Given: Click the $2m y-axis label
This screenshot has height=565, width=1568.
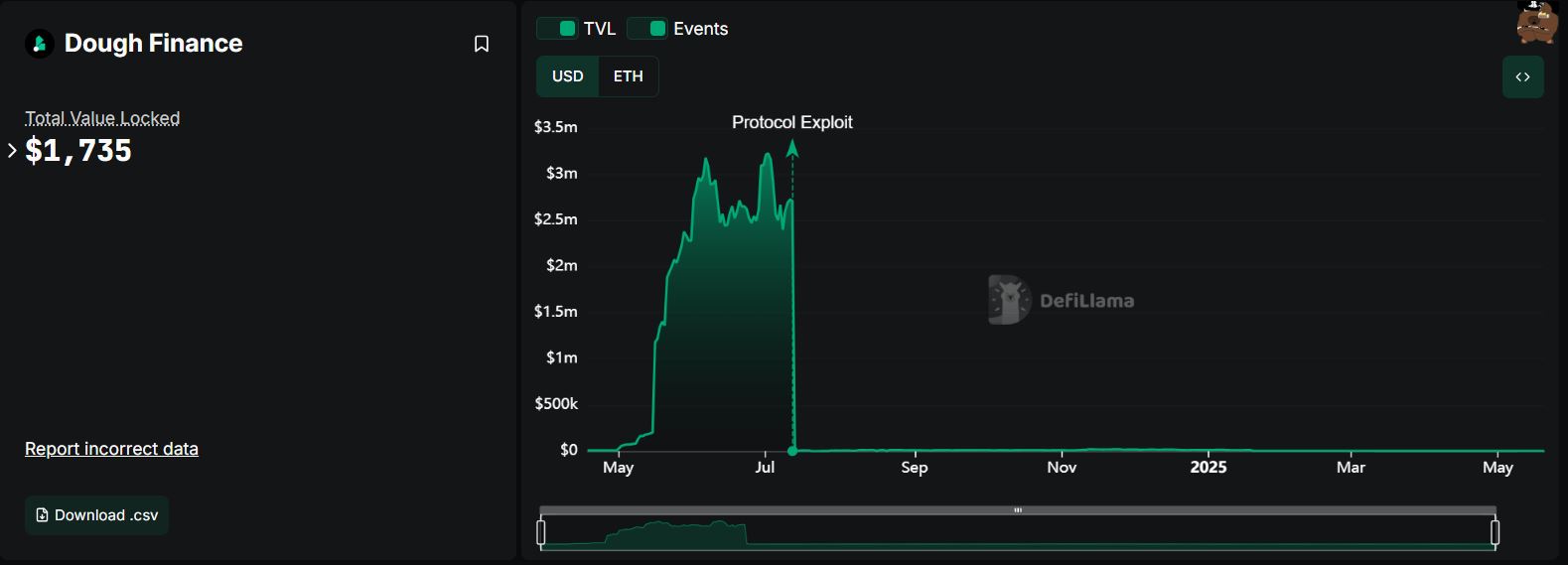Looking at the screenshot, I should click(x=562, y=265).
